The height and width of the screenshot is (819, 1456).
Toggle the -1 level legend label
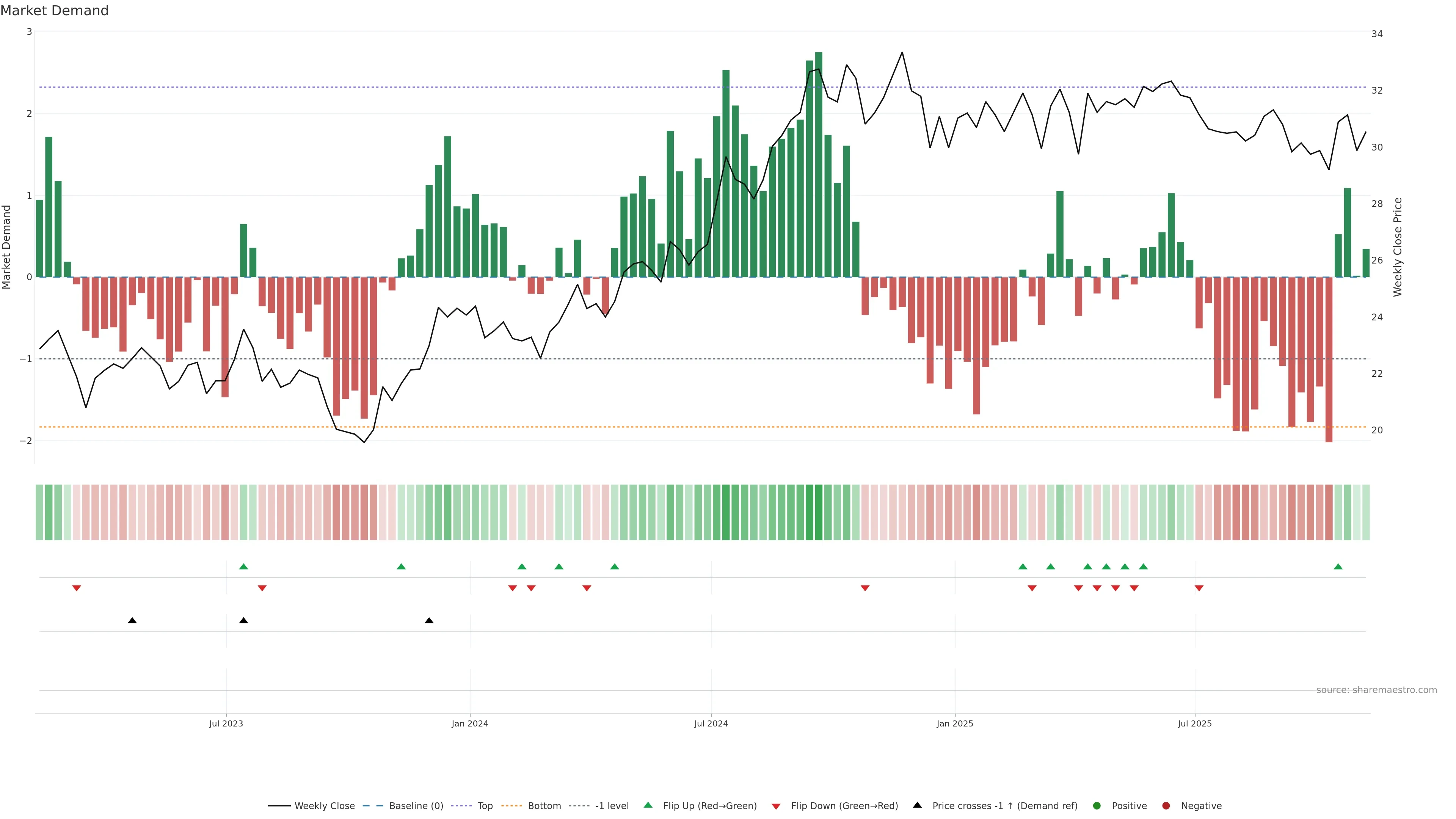[612, 805]
